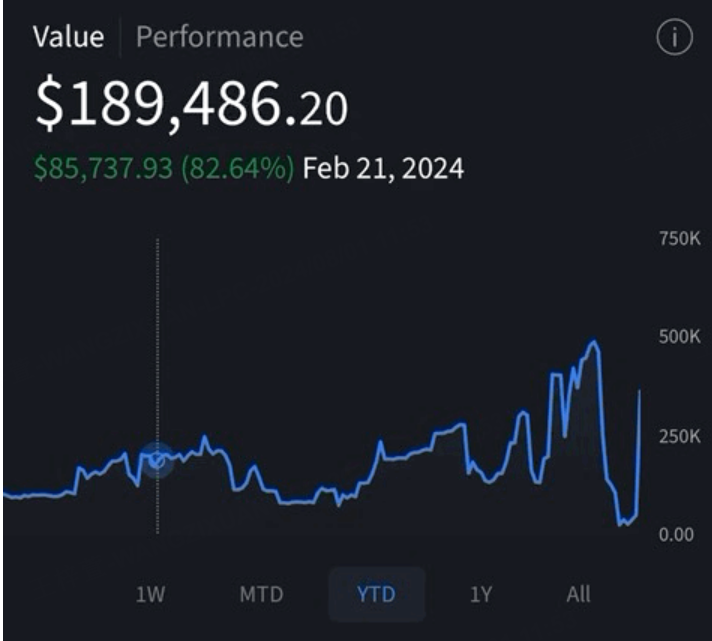Select the Value tab
The image size is (712, 641).
[x=69, y=37]
